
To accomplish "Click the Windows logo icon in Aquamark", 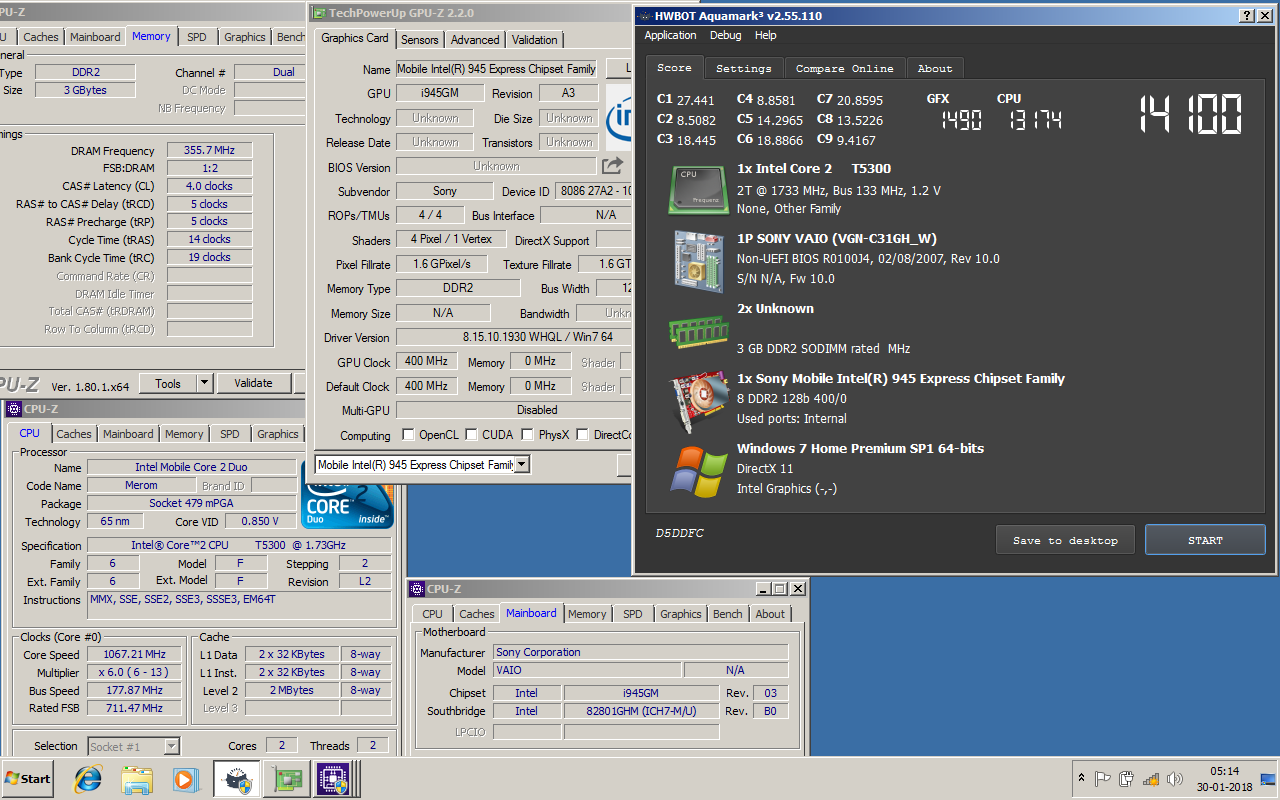I will 697,471.
